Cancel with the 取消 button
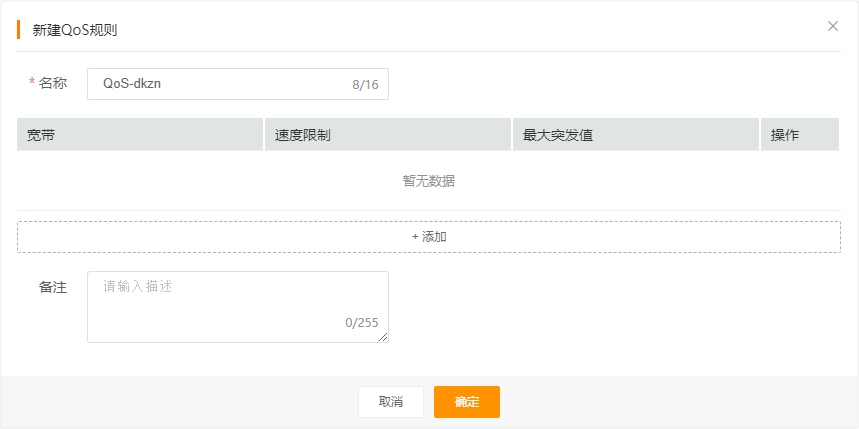The image size is (859, 429). (x=391, y=402)
